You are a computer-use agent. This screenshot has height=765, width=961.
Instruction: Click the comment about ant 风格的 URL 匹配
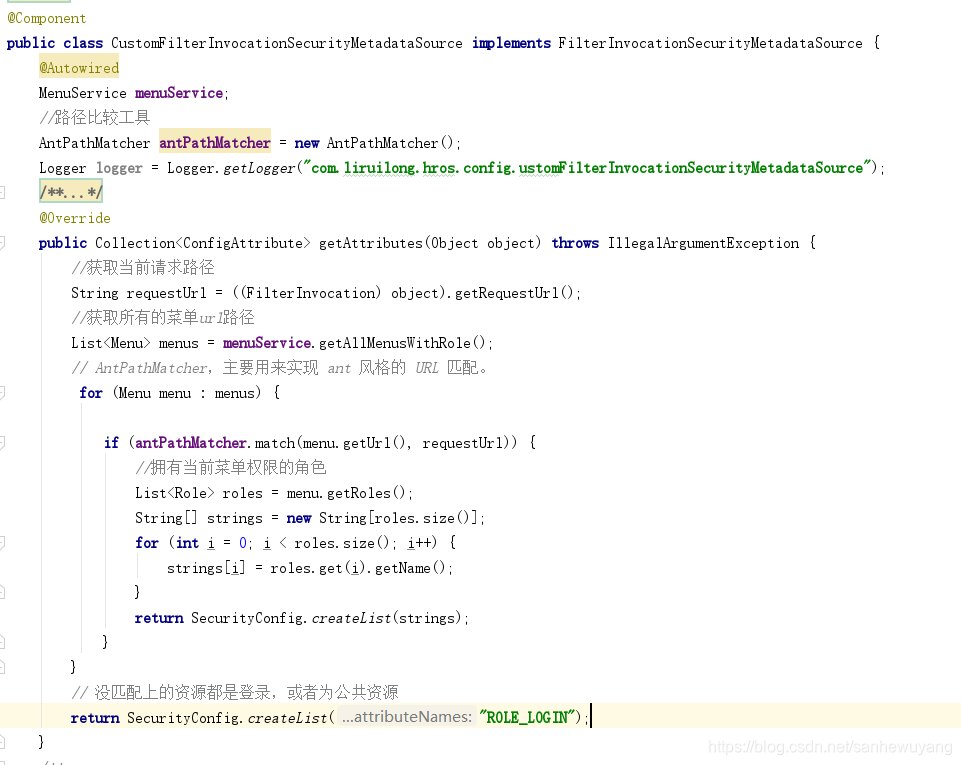pos(279,368)
